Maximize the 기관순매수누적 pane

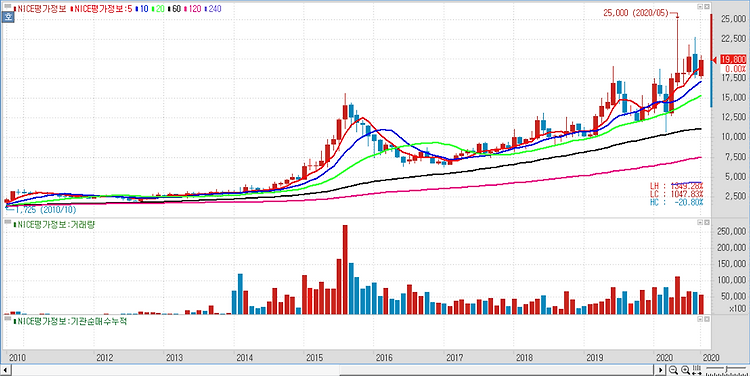[707, 319]
